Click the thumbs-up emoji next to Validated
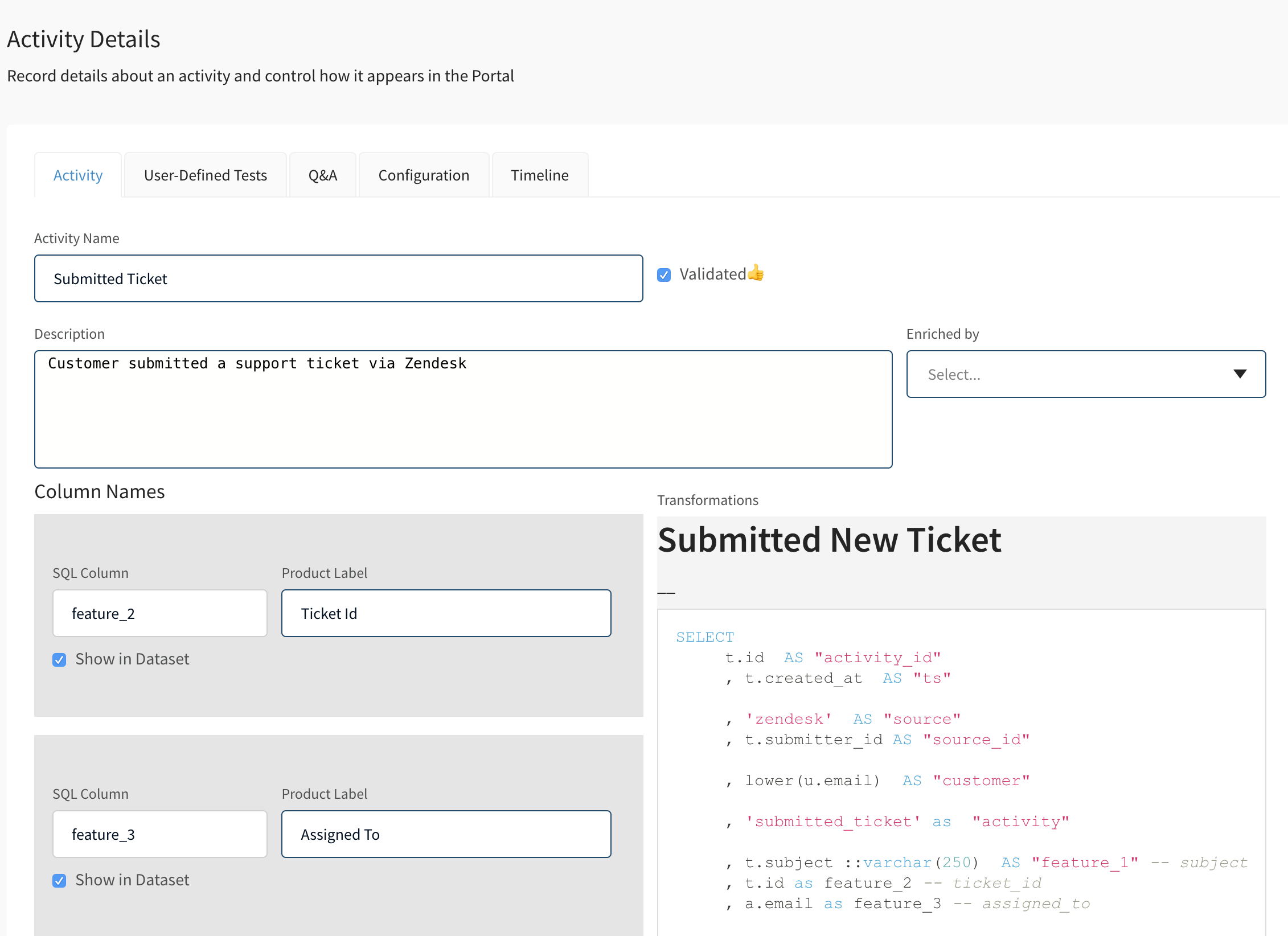 coord(756,273)
